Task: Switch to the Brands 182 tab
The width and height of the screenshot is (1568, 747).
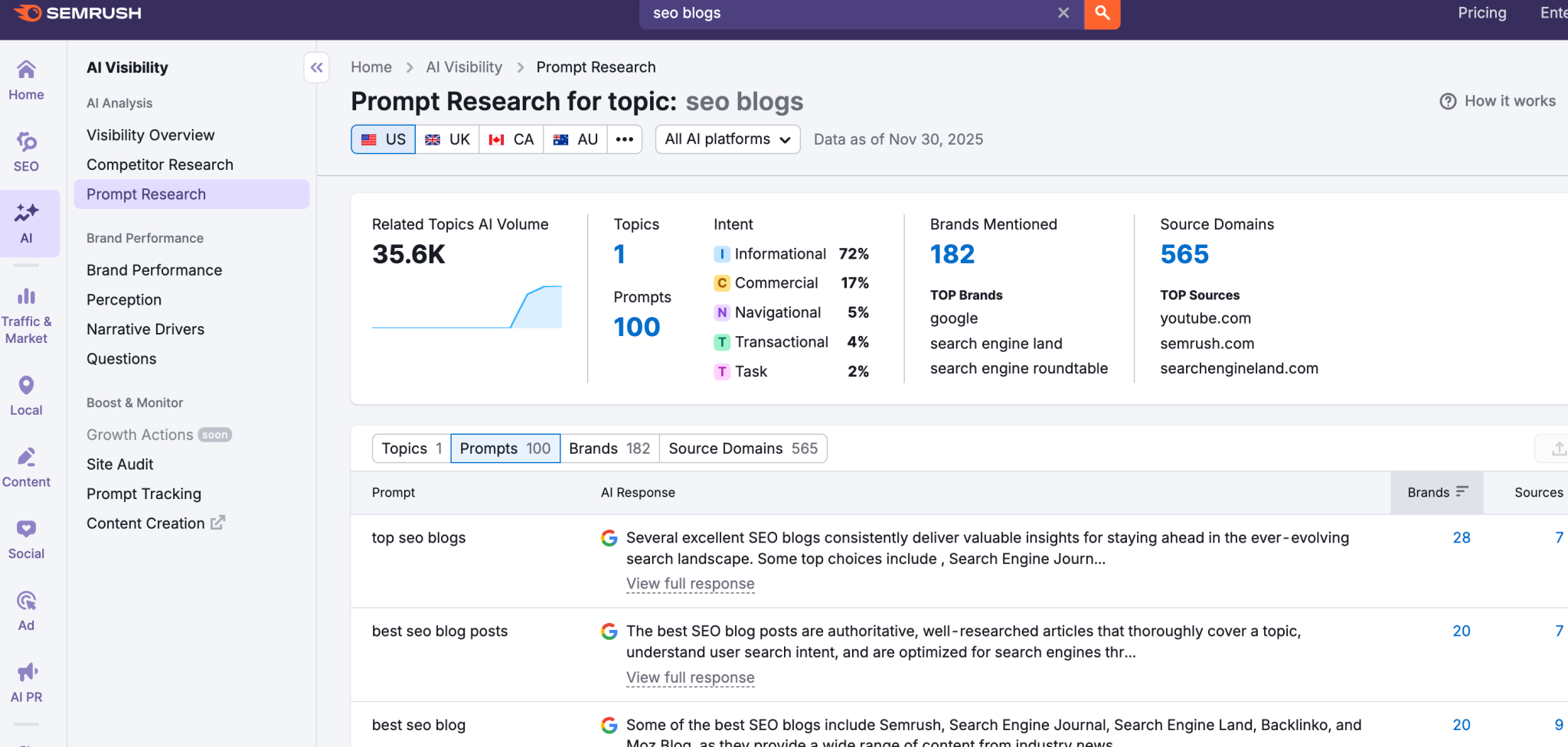Action: [609, 449]
